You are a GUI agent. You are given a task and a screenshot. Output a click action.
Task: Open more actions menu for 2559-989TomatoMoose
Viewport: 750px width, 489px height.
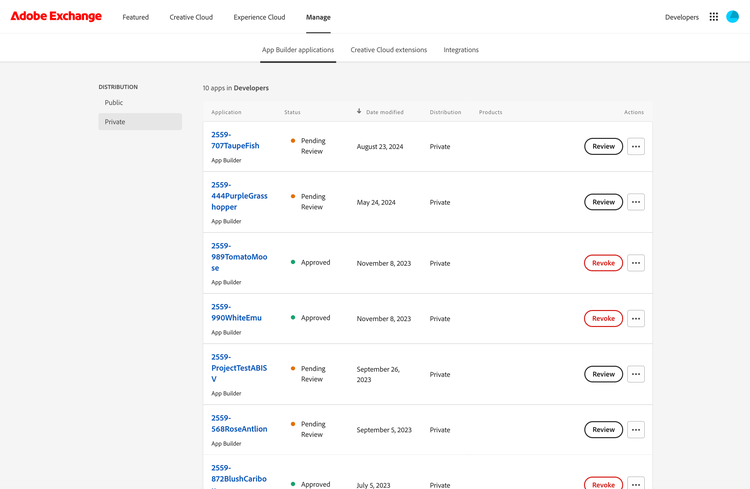pos(636,263)
